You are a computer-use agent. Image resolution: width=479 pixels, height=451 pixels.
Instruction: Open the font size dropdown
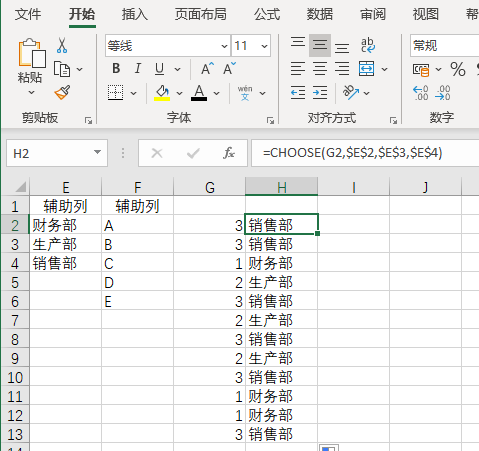pos(264,46)
